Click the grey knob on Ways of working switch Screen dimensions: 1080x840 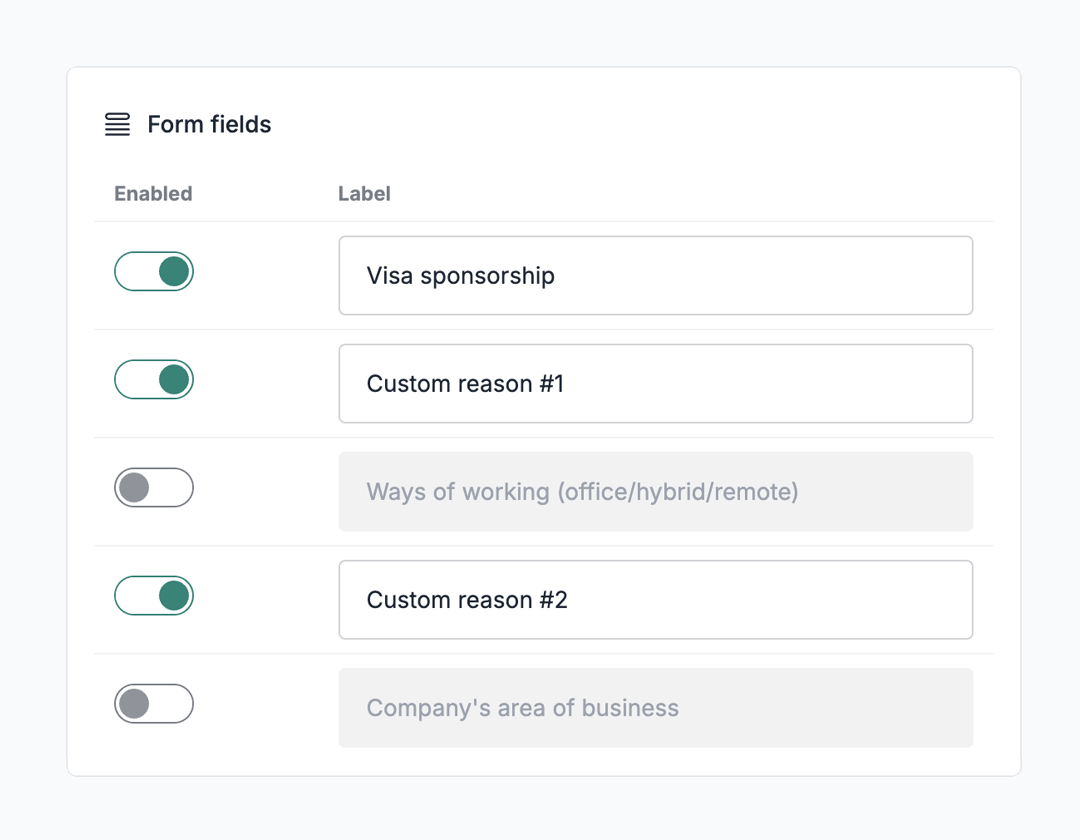(134, 488)
